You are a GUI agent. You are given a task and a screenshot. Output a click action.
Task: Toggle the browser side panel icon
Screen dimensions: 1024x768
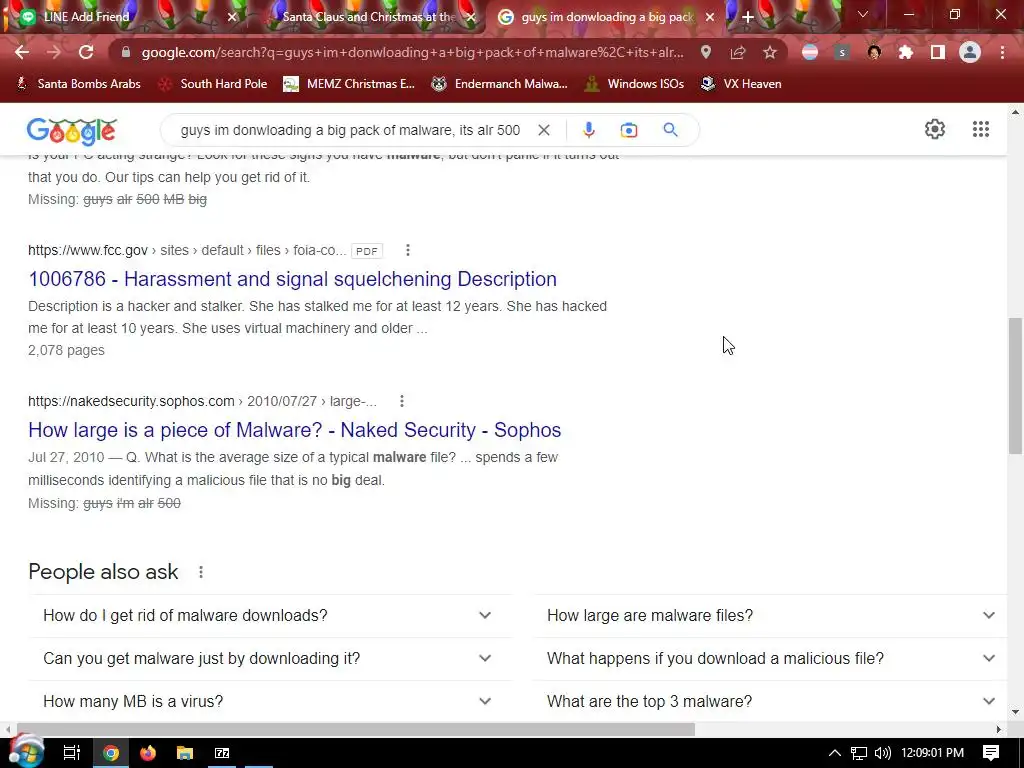(938, 52)
